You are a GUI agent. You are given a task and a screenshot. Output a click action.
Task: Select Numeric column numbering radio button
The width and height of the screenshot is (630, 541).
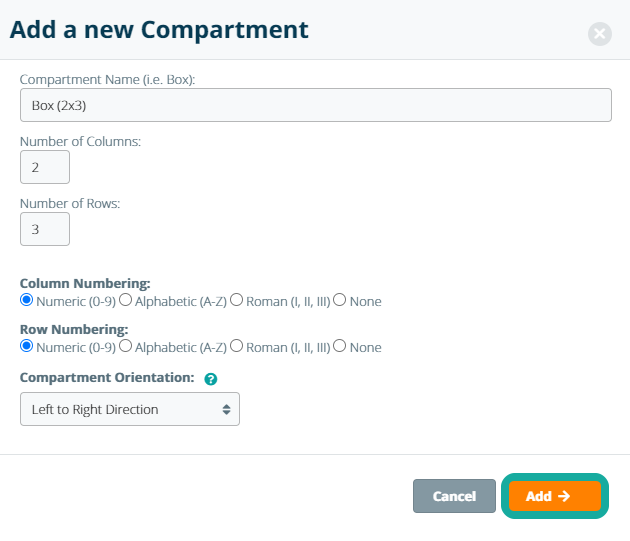click(x=27, y=300)
